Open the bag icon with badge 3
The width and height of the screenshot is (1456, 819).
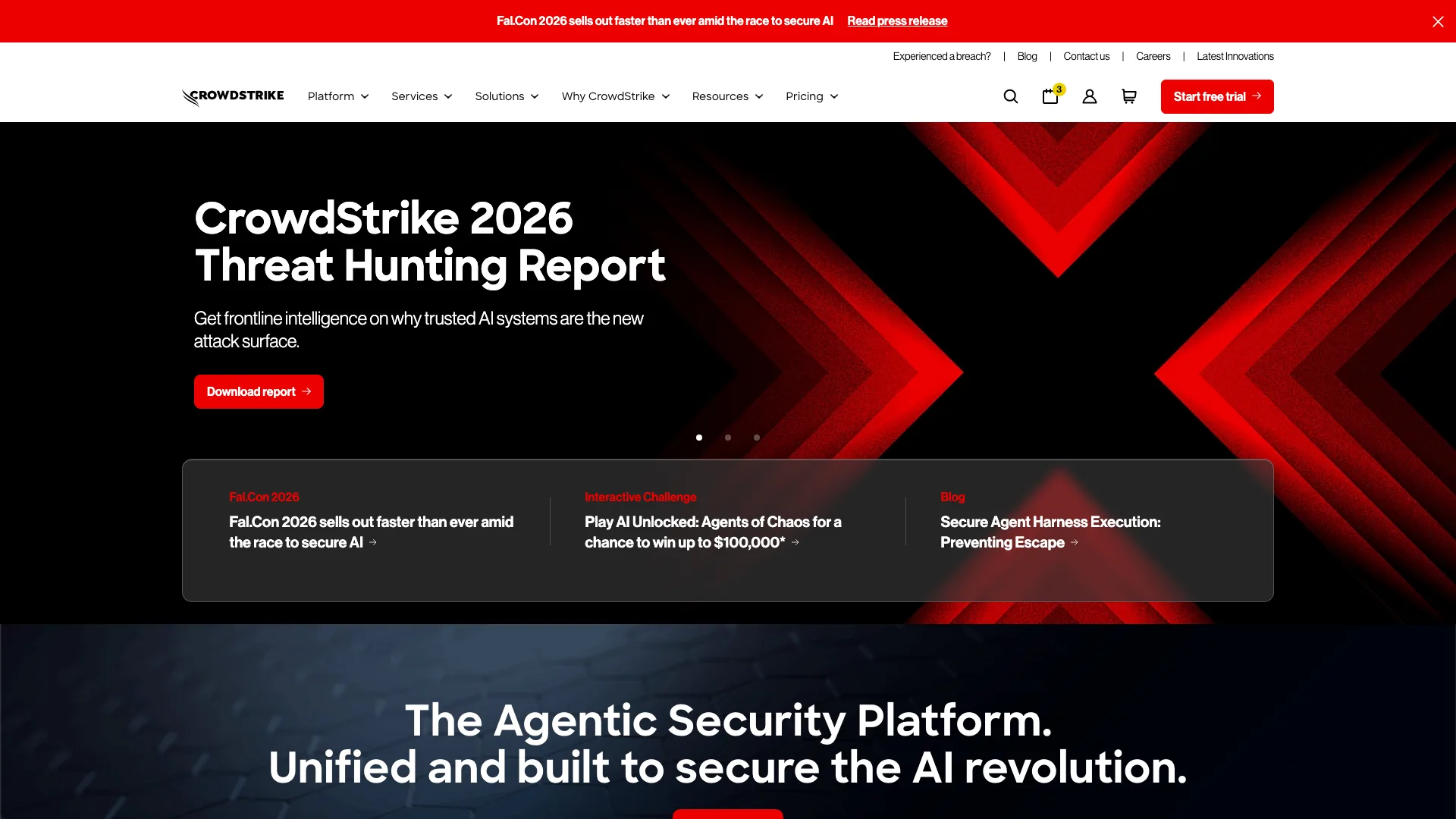click(x=1051, y=96)
